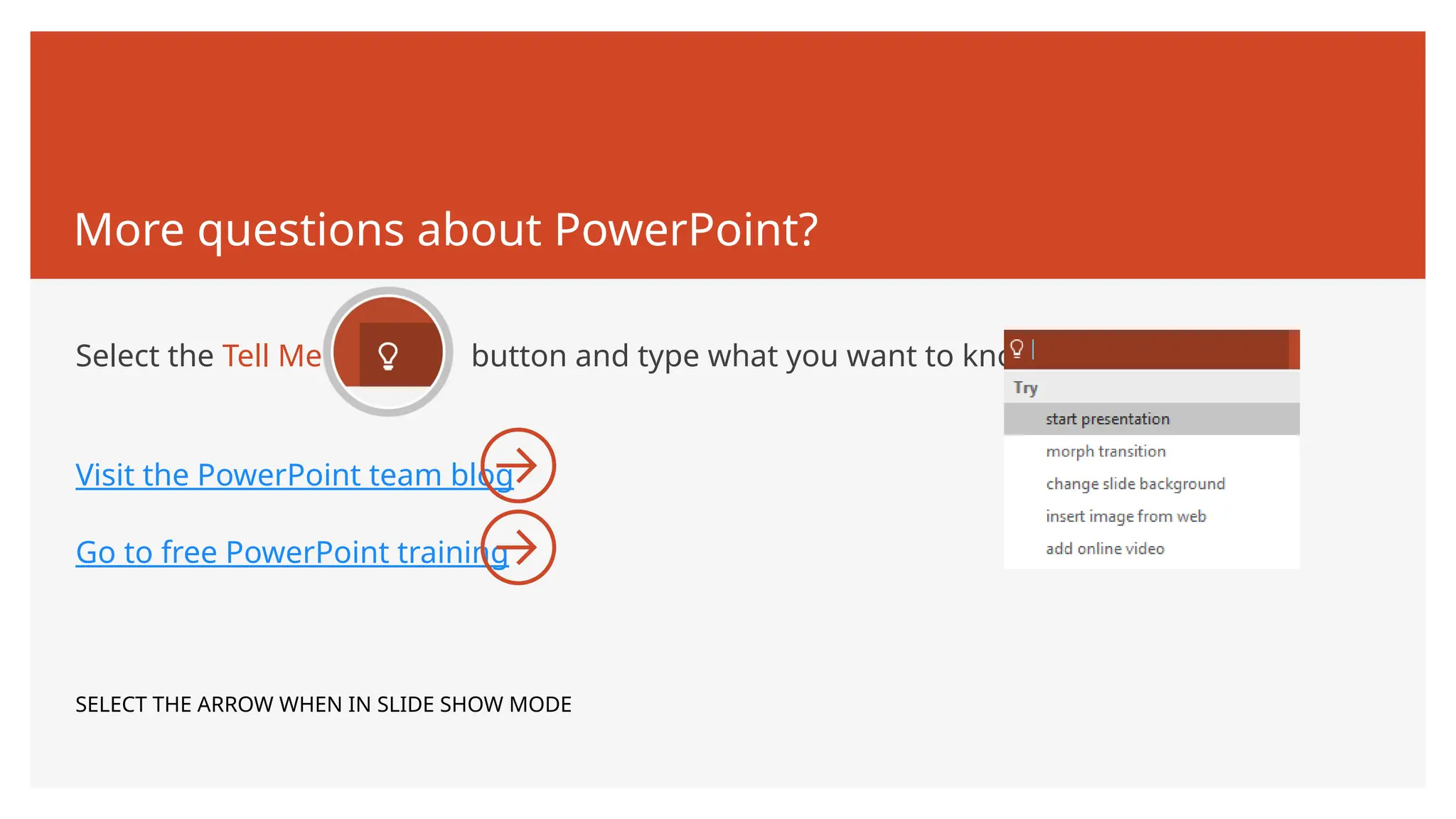The image size is (1456, 819).
Task: Click the 'Select the arrow when in slide show mode' caption
Action: coord(323,705)
